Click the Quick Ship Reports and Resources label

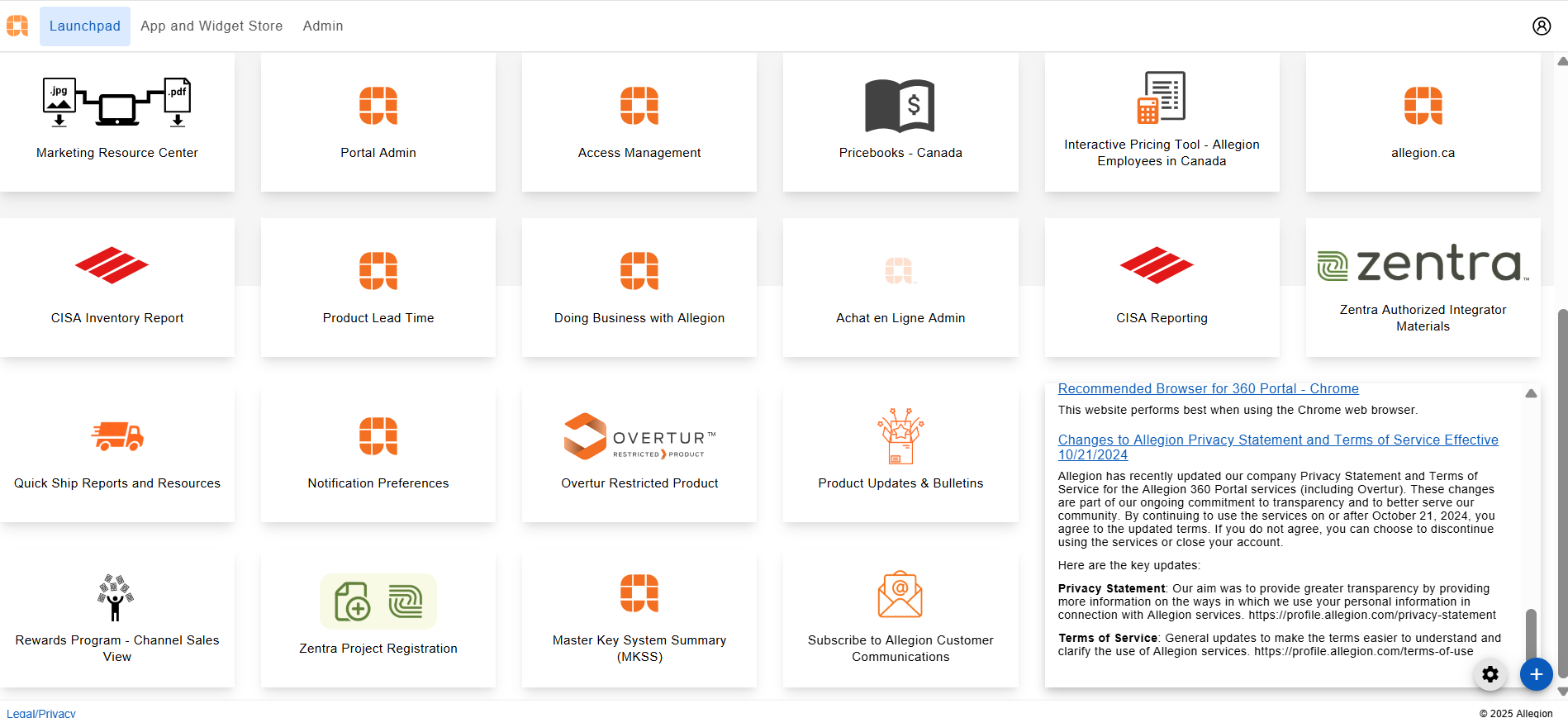(117, 483)
